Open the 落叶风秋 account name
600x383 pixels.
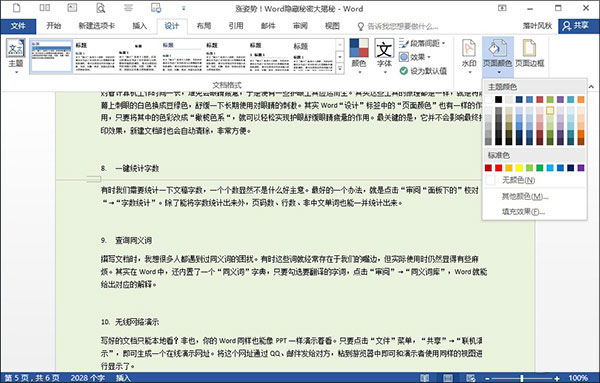tap(537, 26)
